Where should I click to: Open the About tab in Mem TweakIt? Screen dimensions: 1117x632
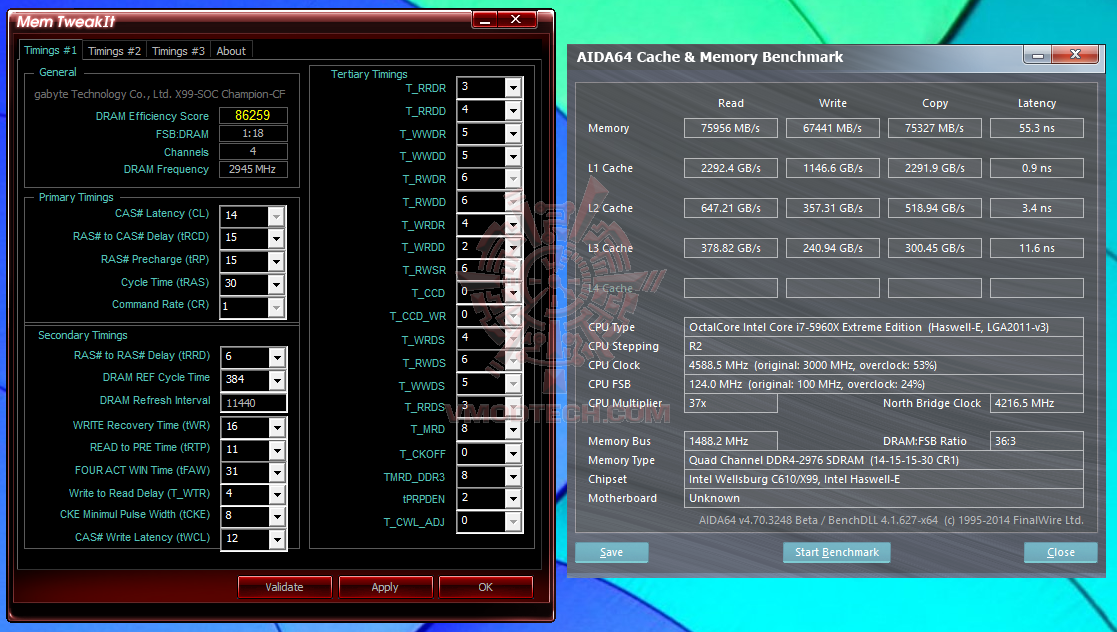click(x=231, y=51)
